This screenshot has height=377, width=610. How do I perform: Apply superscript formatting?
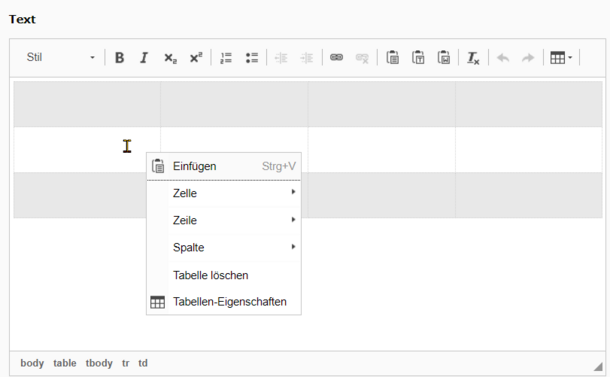click(196, 58)
